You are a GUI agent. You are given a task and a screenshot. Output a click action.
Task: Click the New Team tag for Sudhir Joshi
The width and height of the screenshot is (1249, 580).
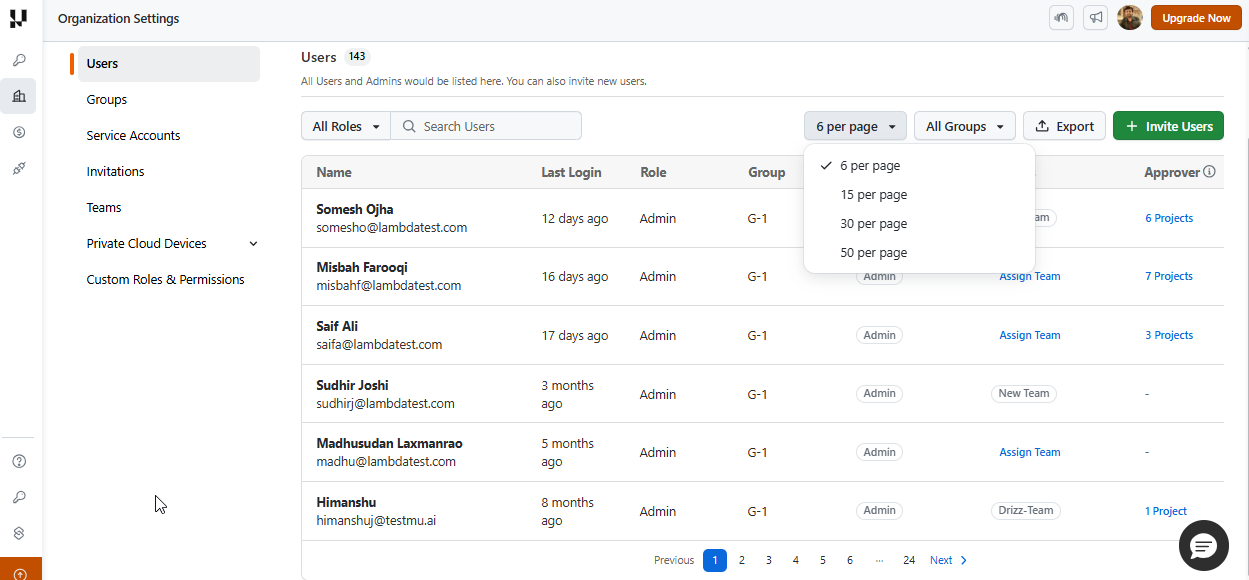pos(1024,394)
